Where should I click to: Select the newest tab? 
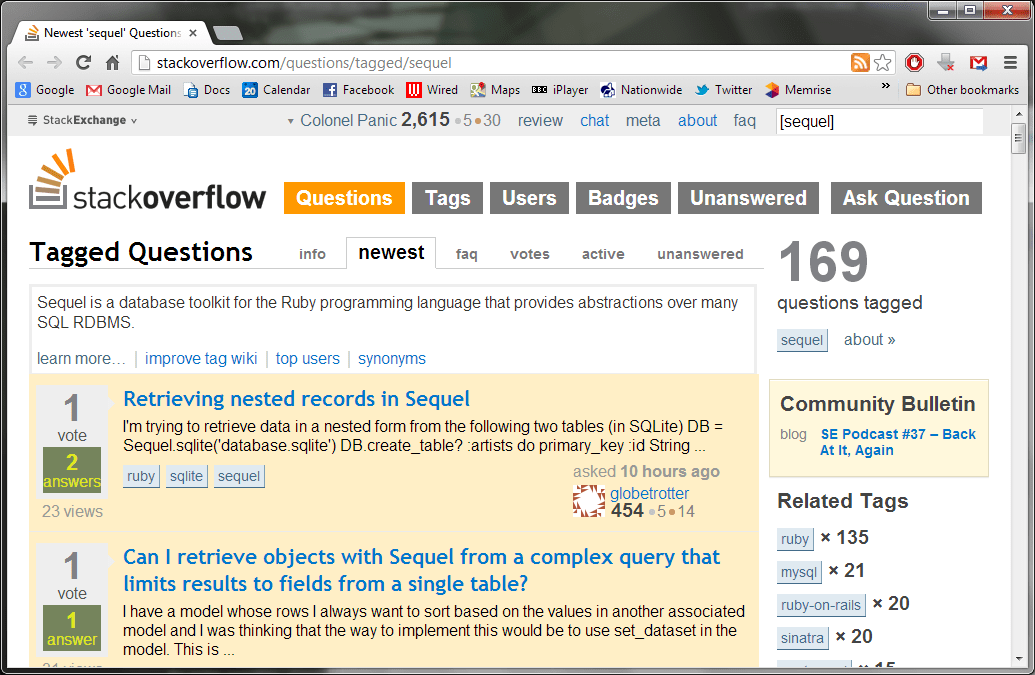(x=391, y=253)
